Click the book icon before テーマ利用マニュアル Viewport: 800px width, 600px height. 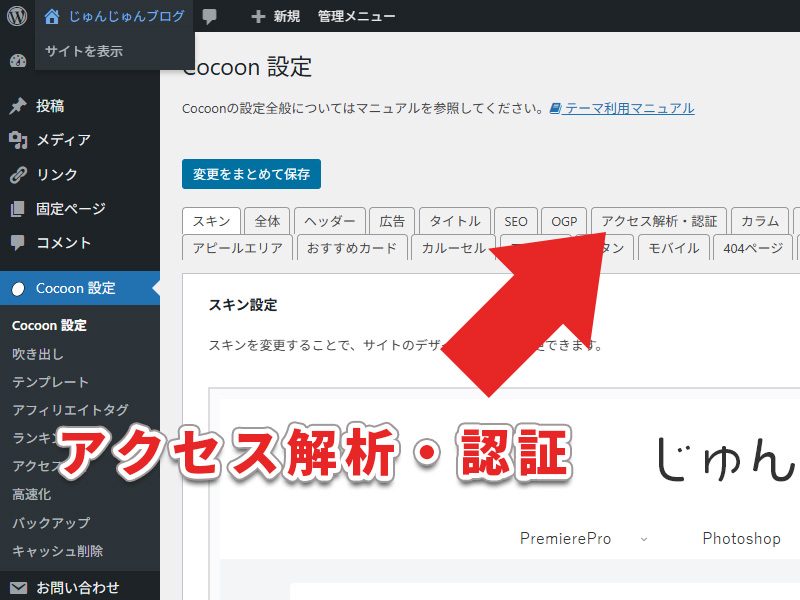click(555, 108)
